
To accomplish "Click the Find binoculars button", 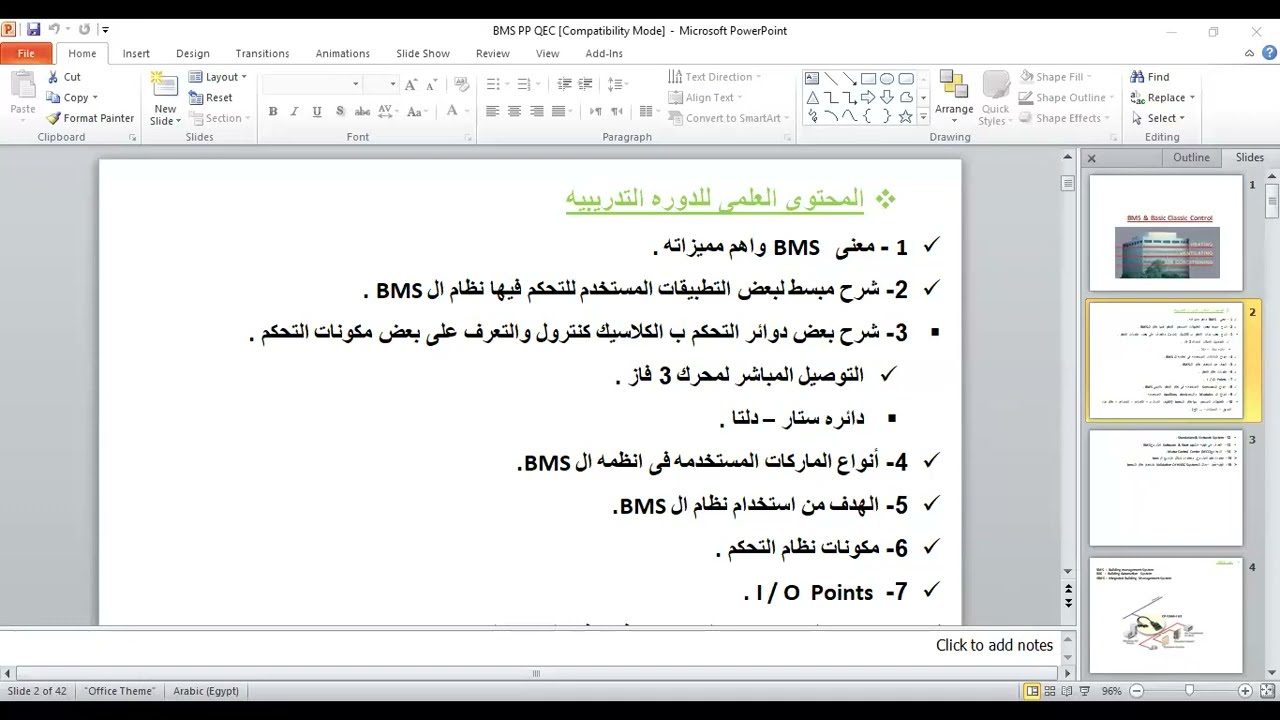I will pyautogui.click(x=1149, y=77).
